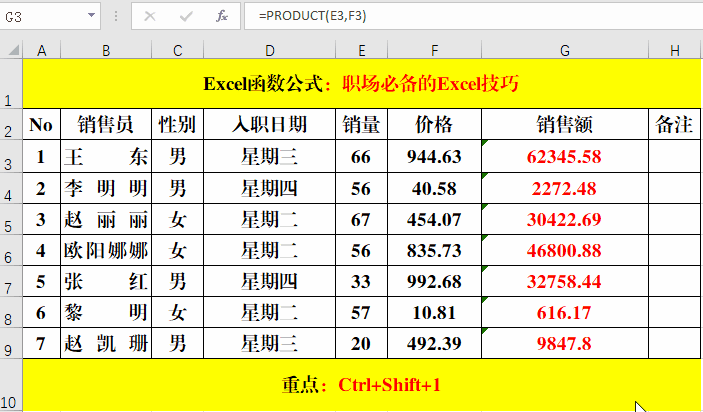Click quantity cell 33

tap(361, 281)
